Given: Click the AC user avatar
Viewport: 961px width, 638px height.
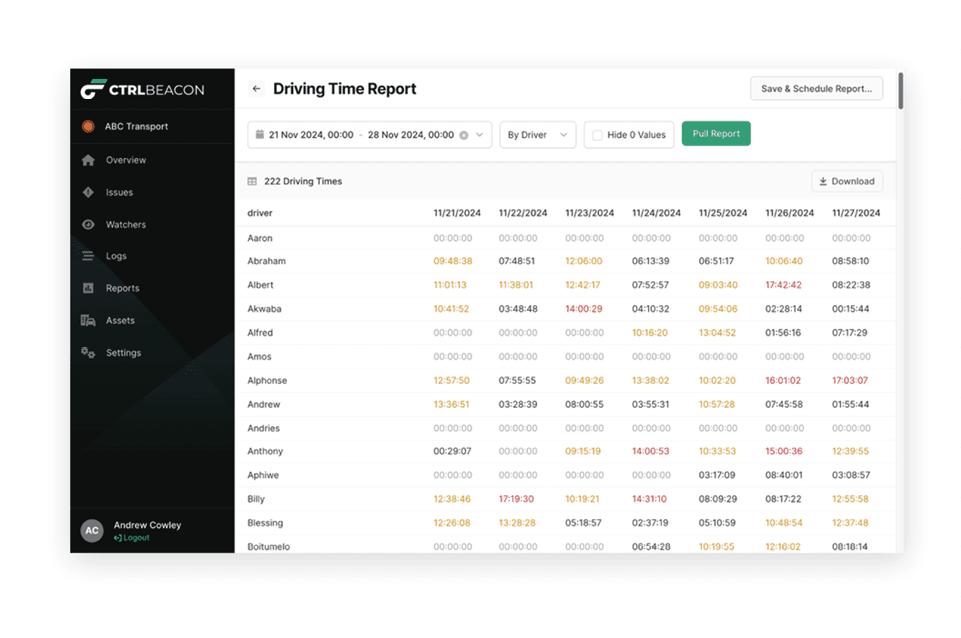Looking at the screenshot, I should point(92,531).
